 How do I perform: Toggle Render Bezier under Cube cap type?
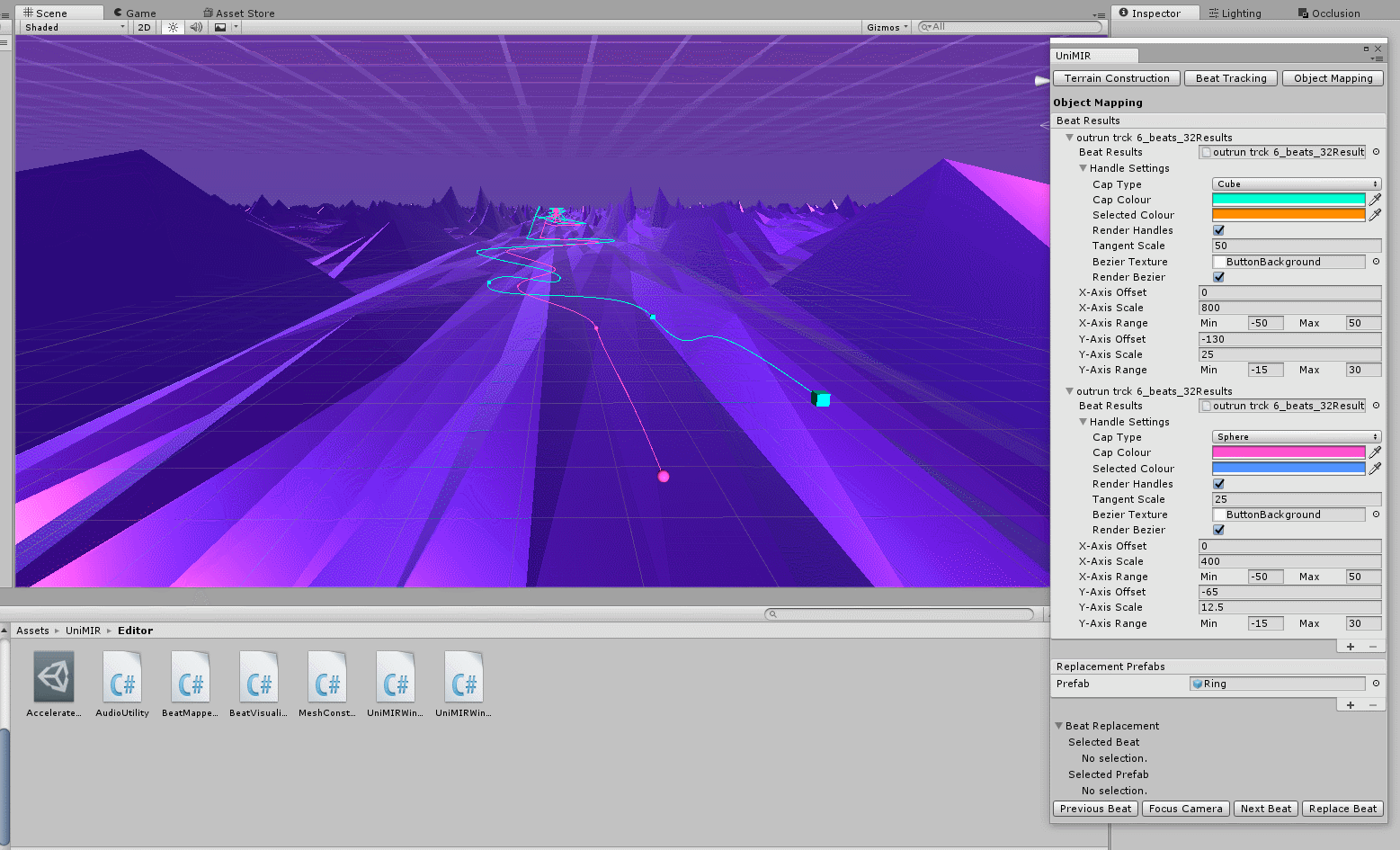(1218, 277)
